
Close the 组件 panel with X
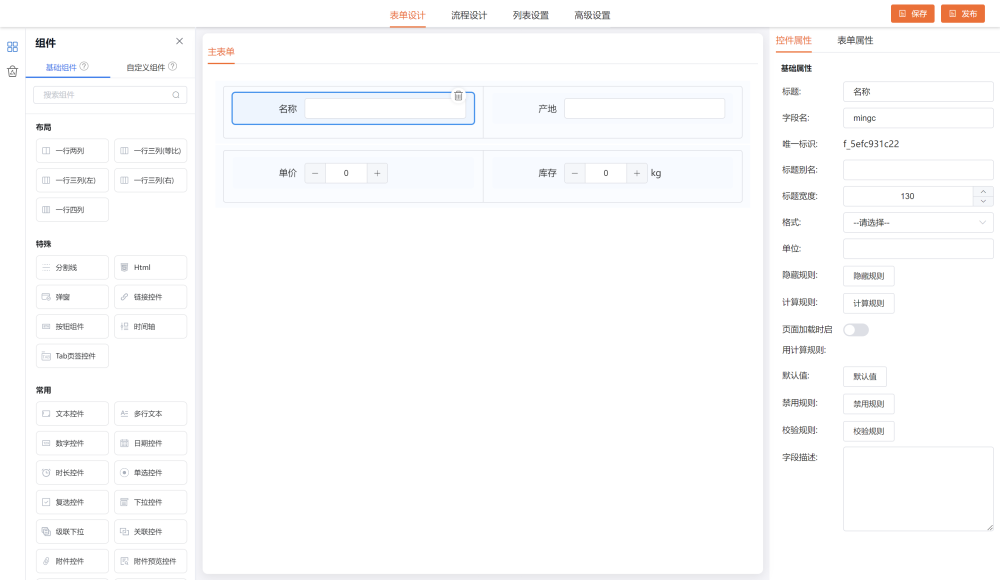(x=179, y=41)
